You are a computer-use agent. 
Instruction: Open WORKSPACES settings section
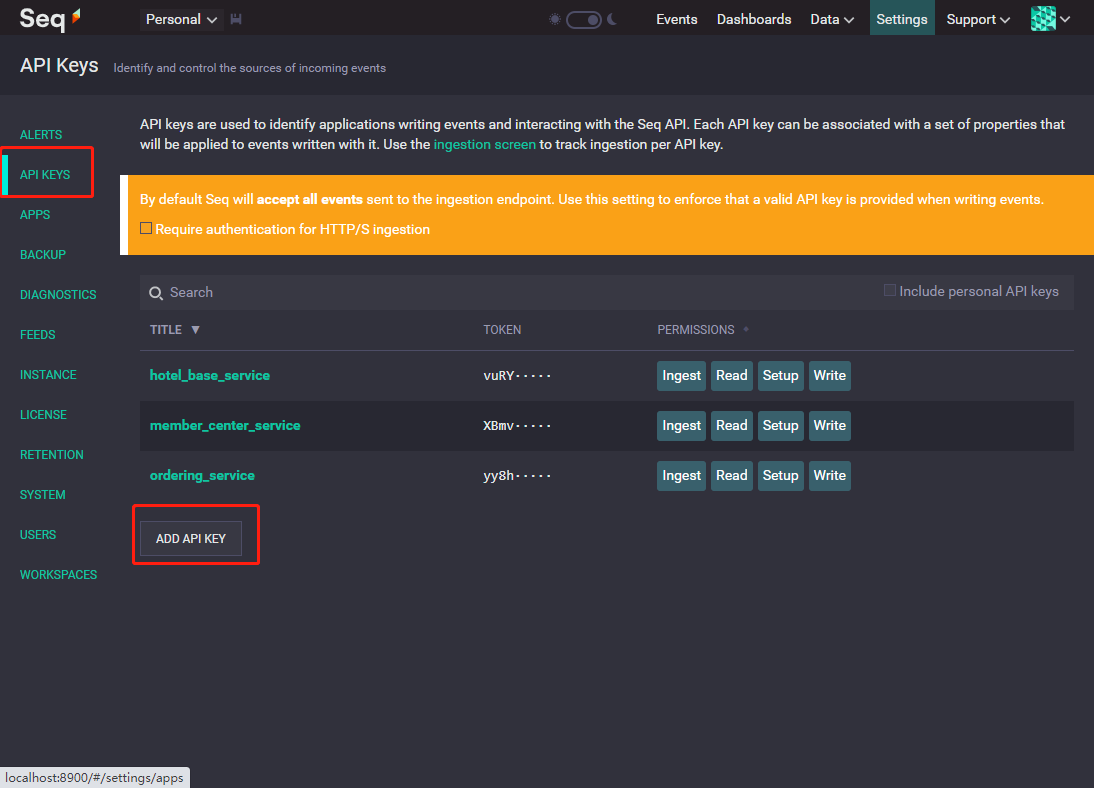tap(59, 575)
